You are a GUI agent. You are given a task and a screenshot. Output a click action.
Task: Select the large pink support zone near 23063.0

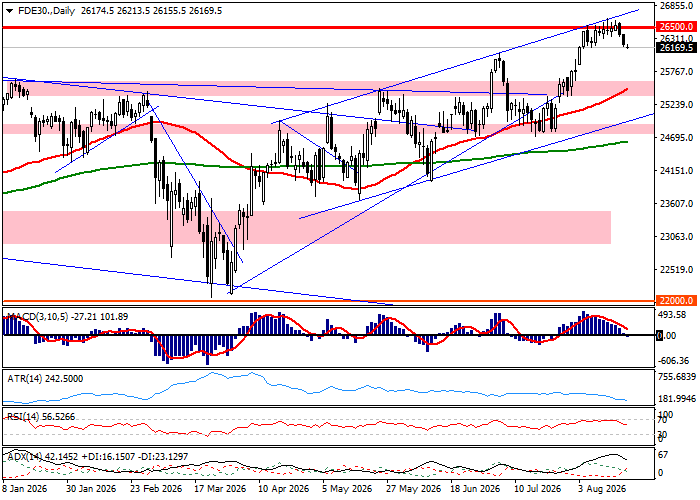click(307, 228)
